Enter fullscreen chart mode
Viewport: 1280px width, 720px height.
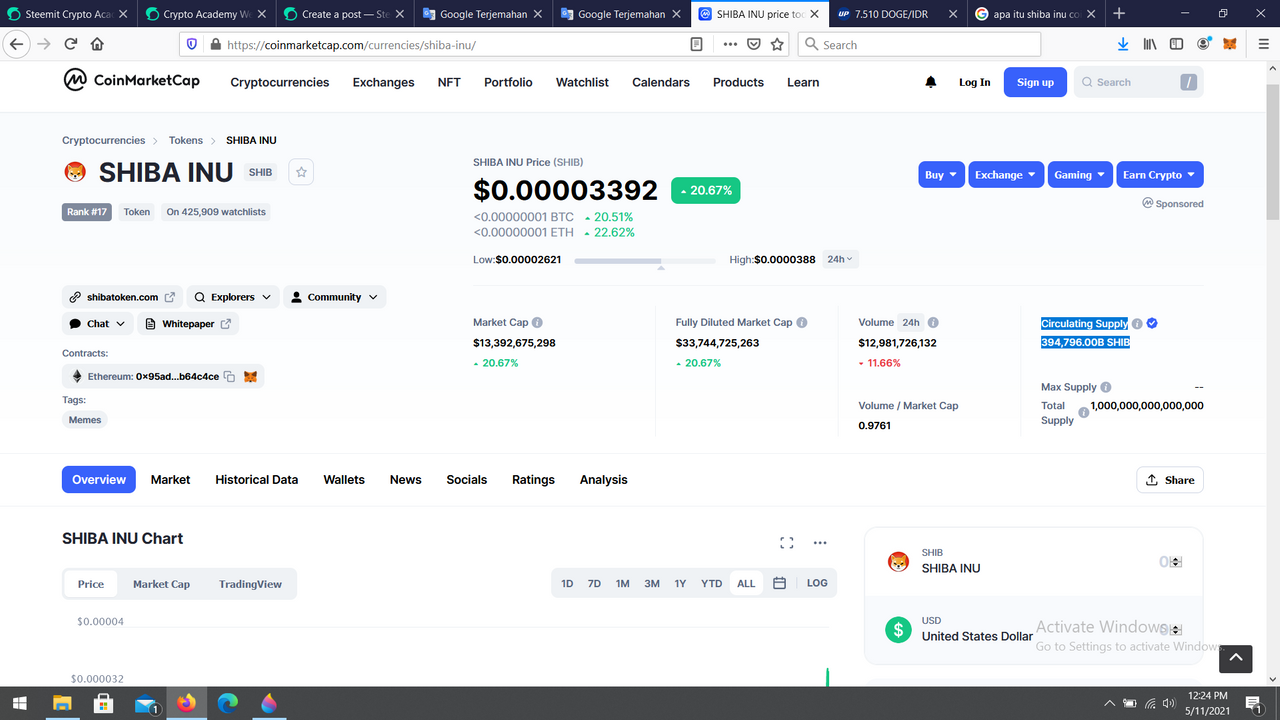coord(787,543)
